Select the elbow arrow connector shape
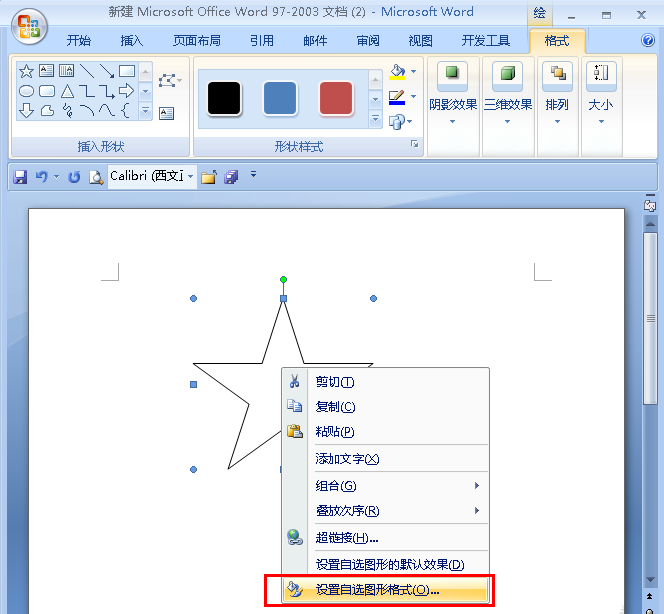This screenshot has width=664, height=614. [107, 91]
